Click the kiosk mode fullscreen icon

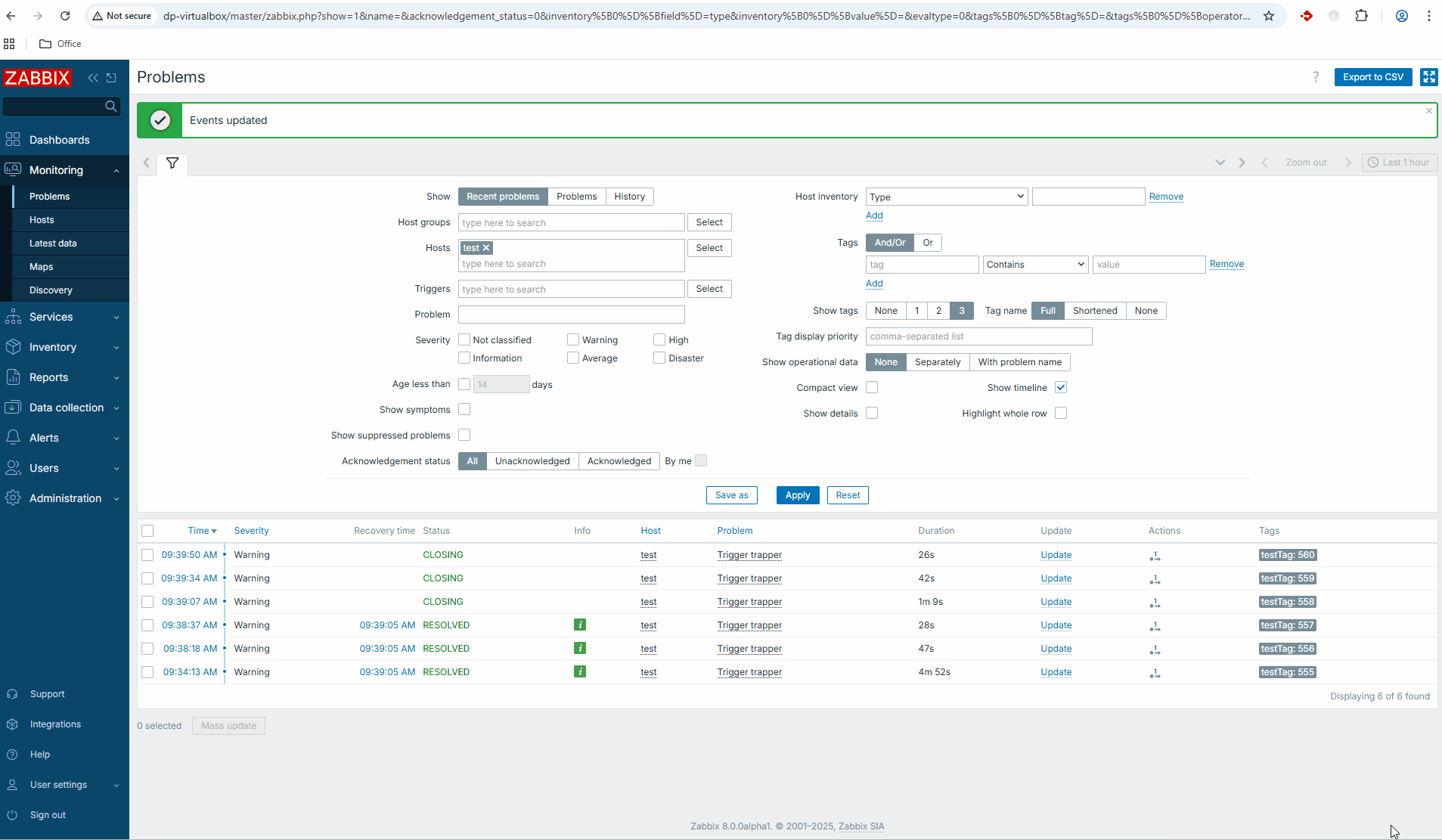pos(1428,77)
